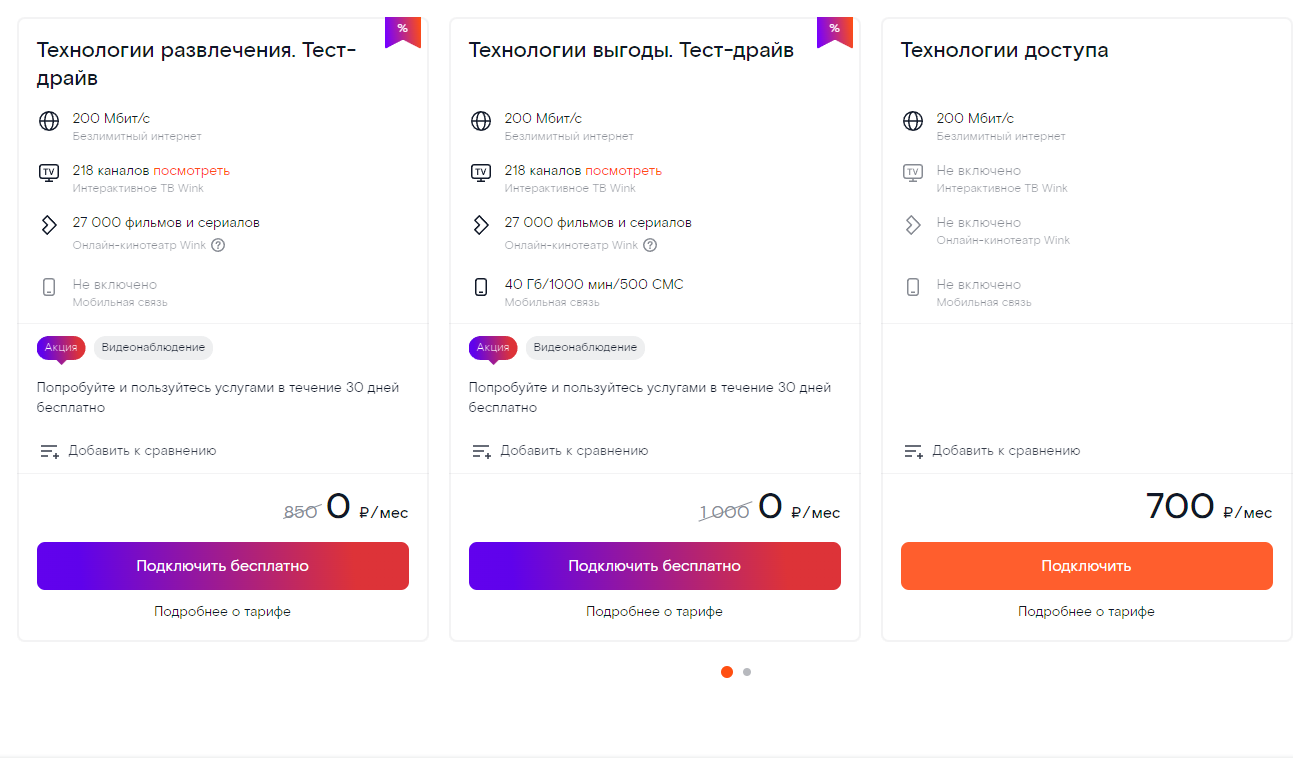Click Wink help question mark in first card

coord(218,245)
